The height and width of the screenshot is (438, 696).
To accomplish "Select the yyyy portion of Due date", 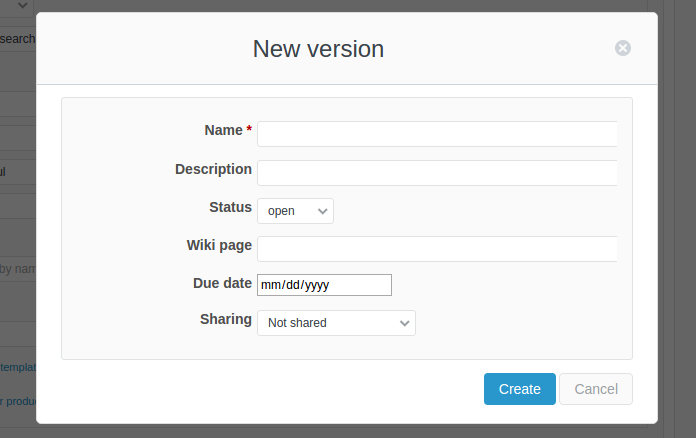I will pos(316,285).
